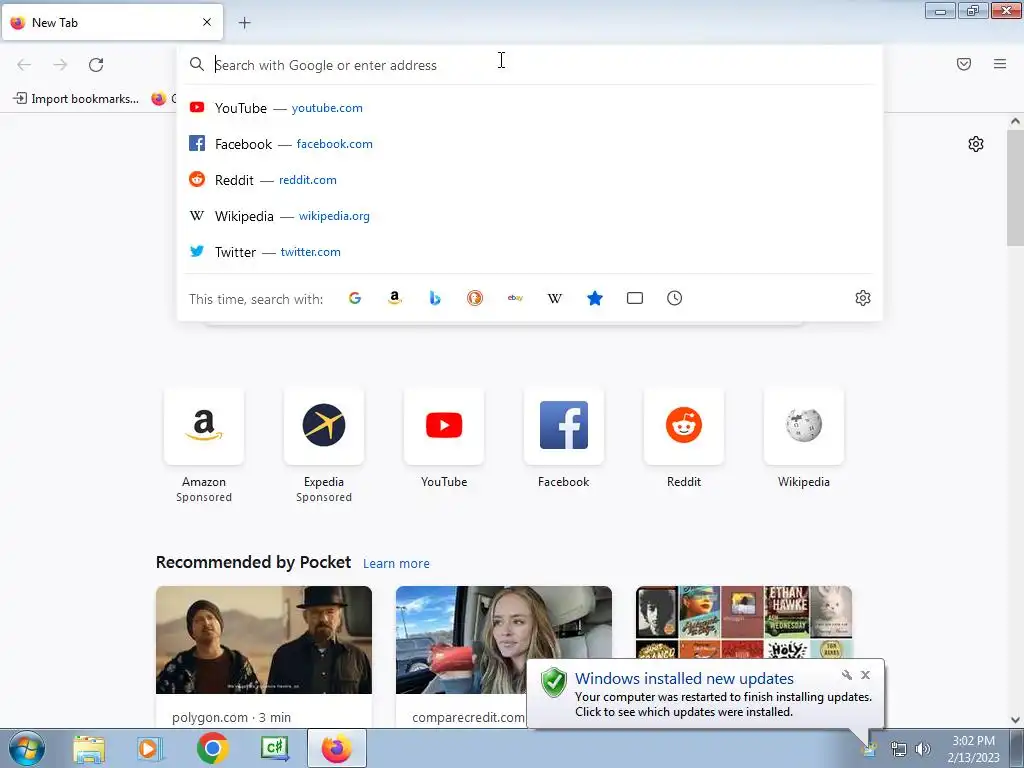Click Import bookmarks in bookmarks toolbar

(x=76, y=99)
